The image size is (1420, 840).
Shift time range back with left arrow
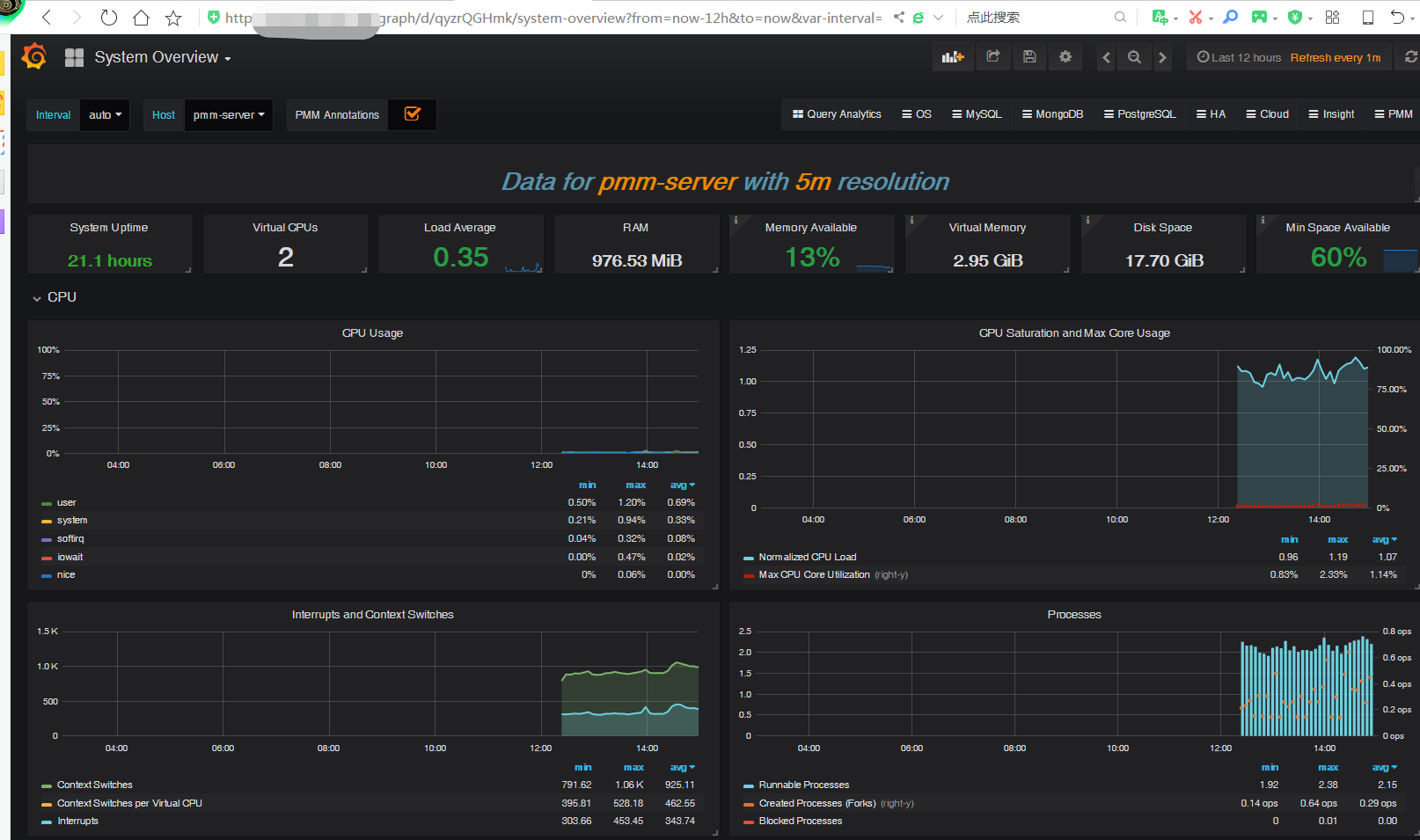coord(1107,58)
